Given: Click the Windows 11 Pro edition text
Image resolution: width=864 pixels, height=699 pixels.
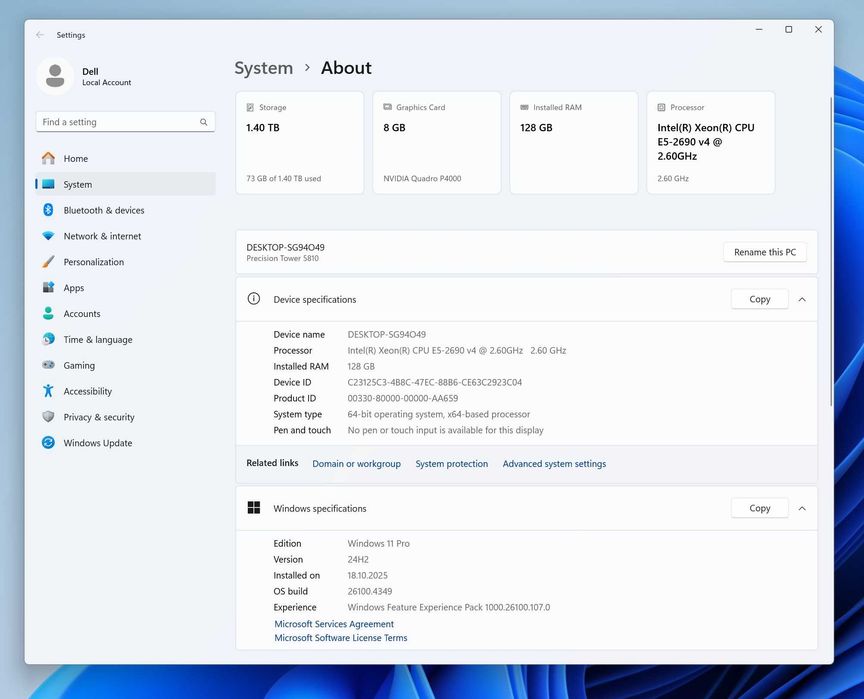Looking at the screenshot, I should pyautogui.click(x=378, y=543).
